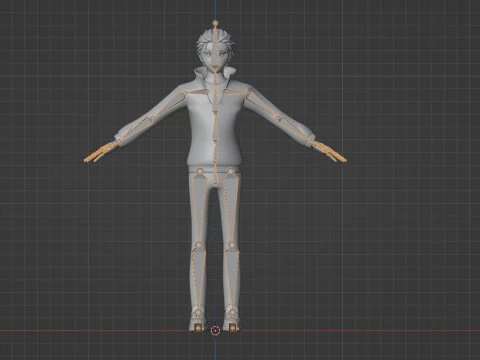Image resolution: width=480 pixels, height=360 pixels.
Task: Select the hip joint sphere on screen-left leg
Action: 200,171
